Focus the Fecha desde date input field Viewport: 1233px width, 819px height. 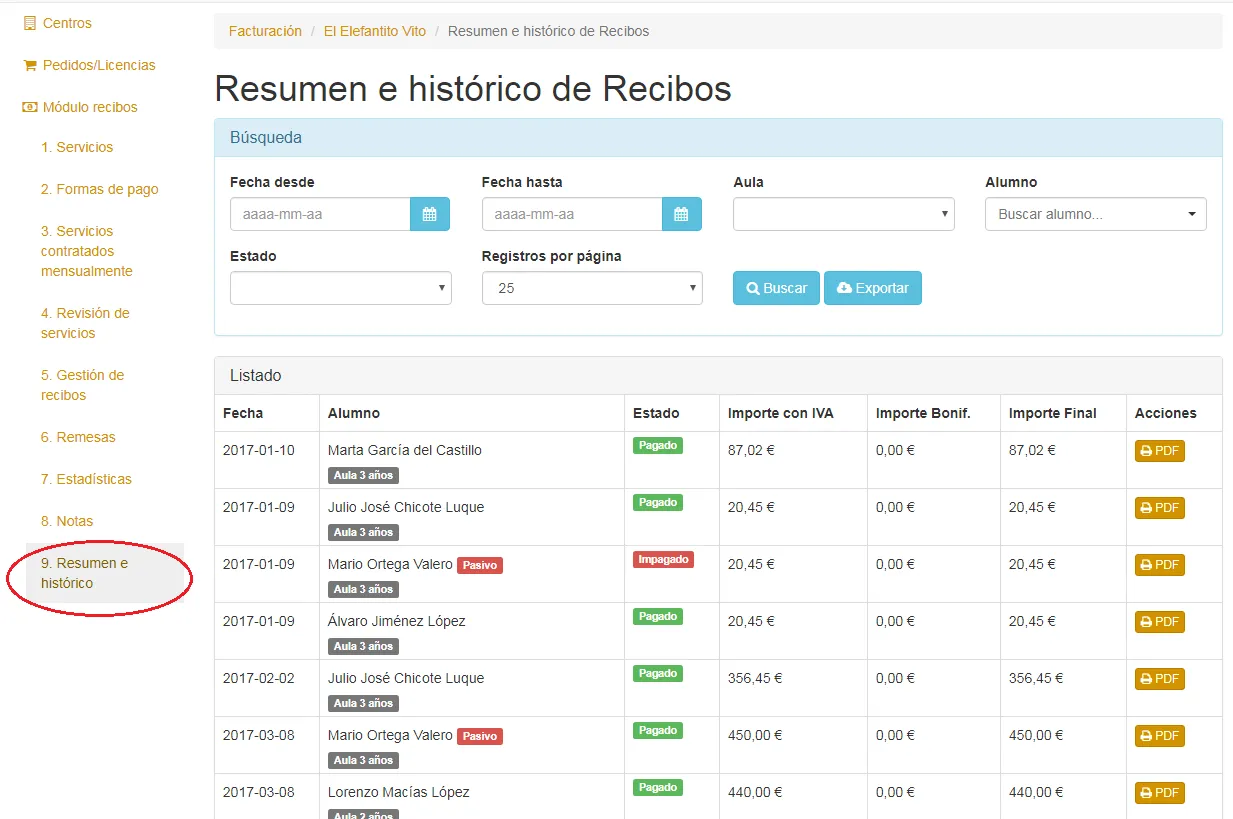coord(320,214)
